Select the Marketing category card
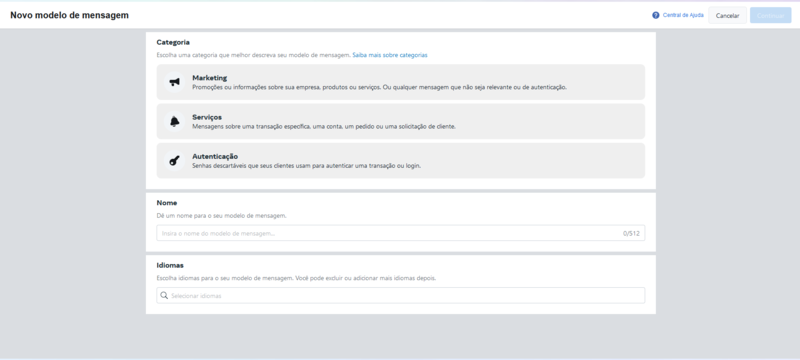 (x=401, y=82)
